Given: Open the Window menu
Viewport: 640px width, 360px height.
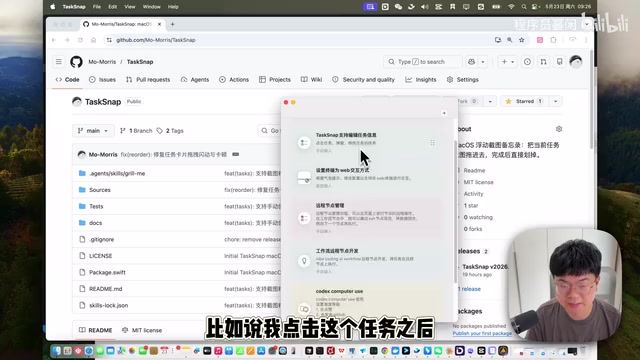Looking at the screenshot, I should (x=151, y=7).
